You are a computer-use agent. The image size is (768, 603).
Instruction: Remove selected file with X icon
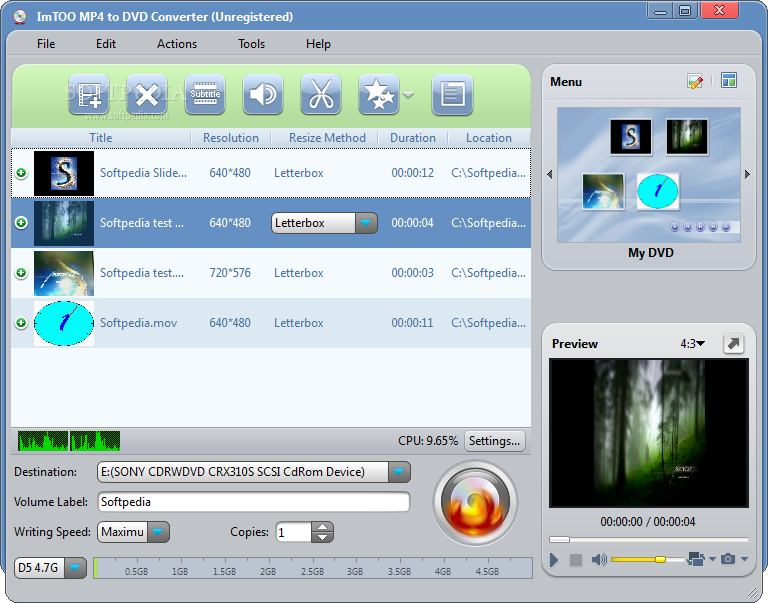147,95
